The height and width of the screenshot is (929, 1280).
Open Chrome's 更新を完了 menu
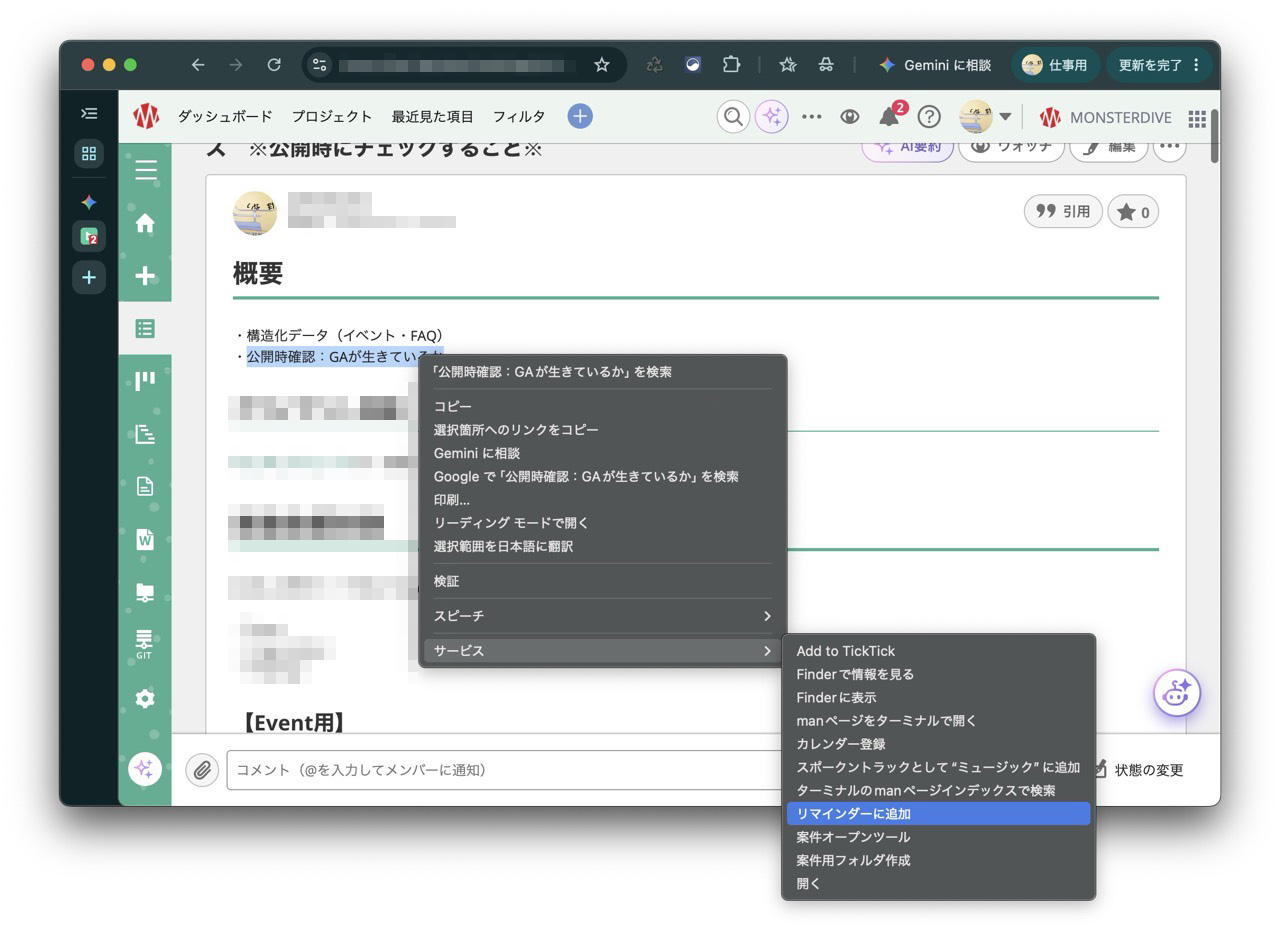pos(1159,65)
